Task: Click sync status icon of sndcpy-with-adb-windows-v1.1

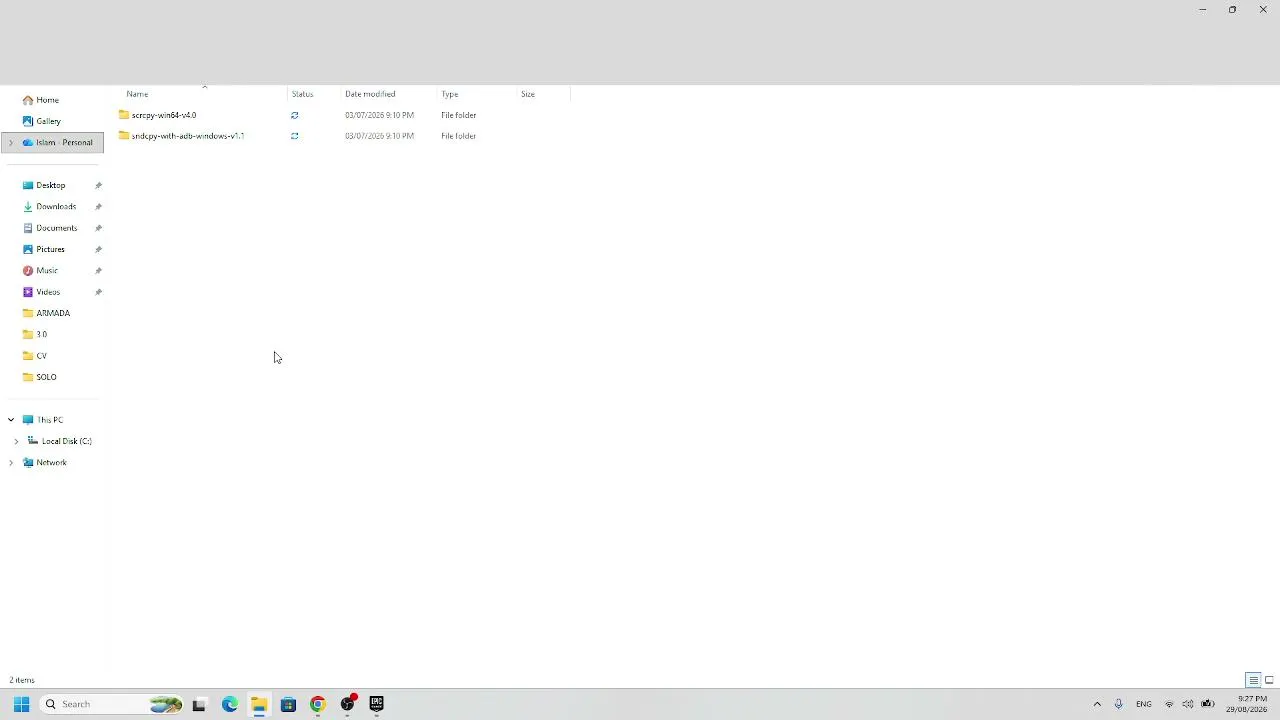Action: point(294,136)
